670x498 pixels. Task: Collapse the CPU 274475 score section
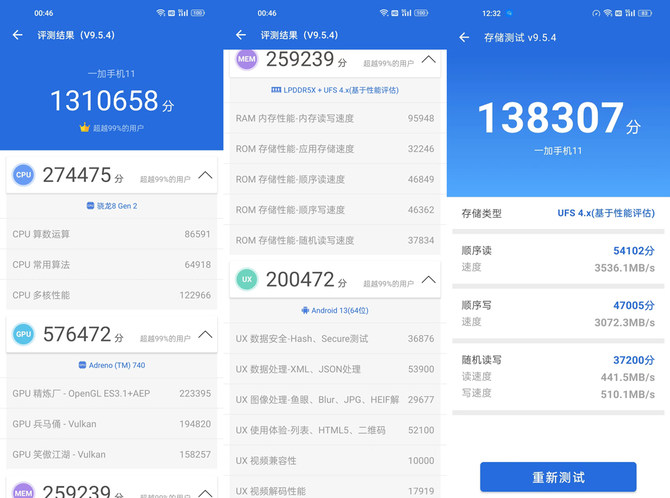205,175
